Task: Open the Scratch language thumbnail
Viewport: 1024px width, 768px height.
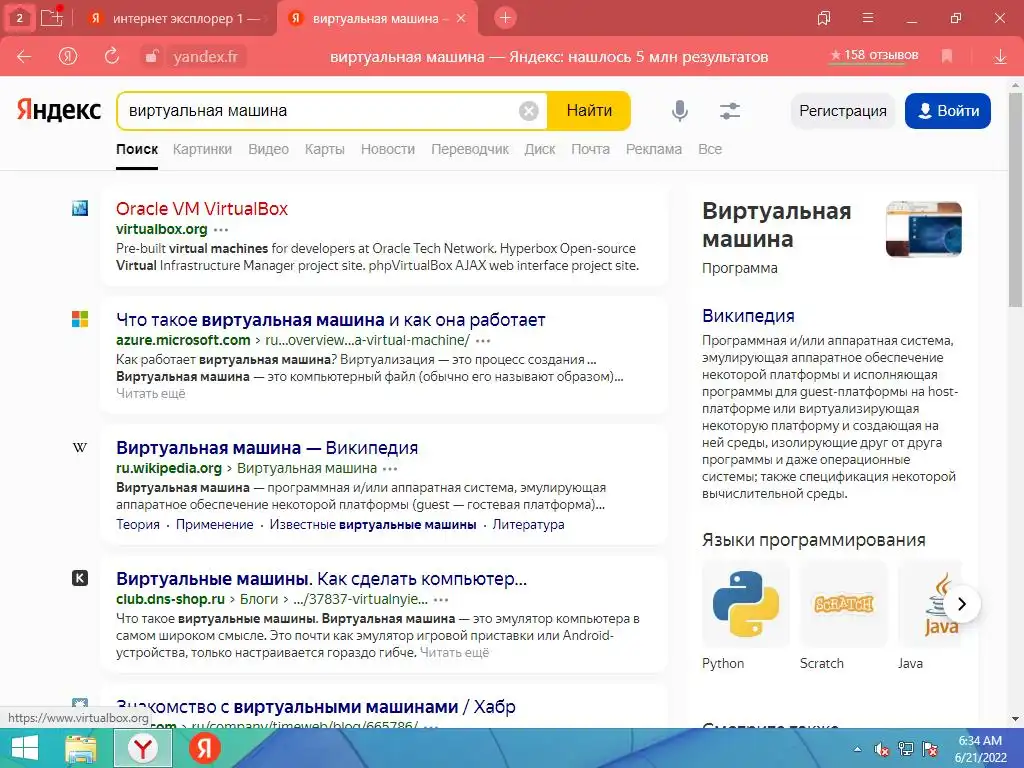Action: [x=843, y=603]
